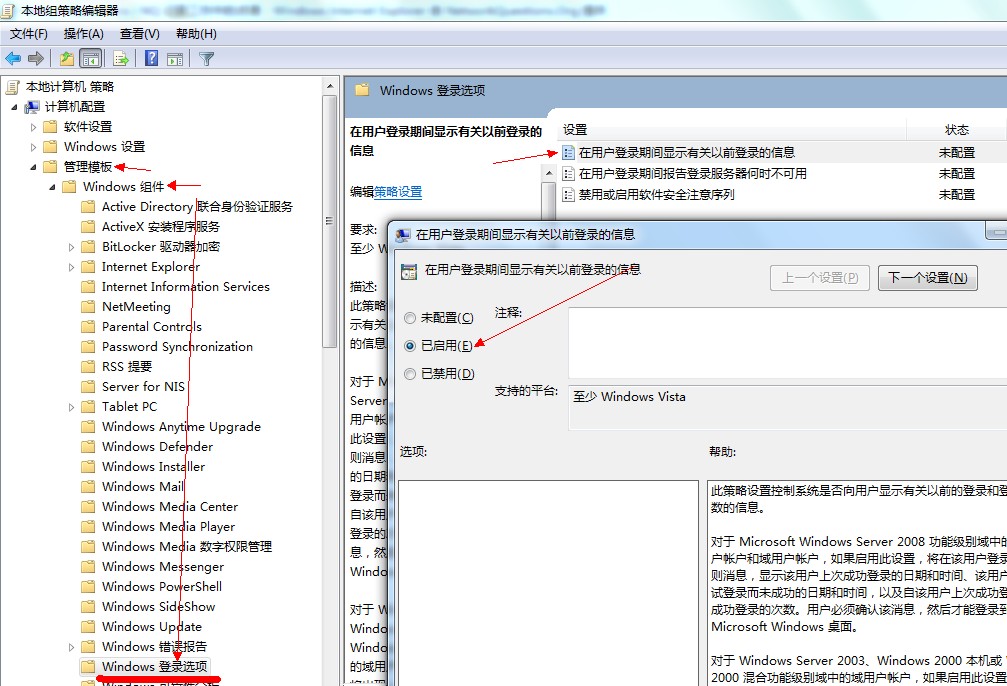Select the Windows Media Player tree item

click(168, 527)
